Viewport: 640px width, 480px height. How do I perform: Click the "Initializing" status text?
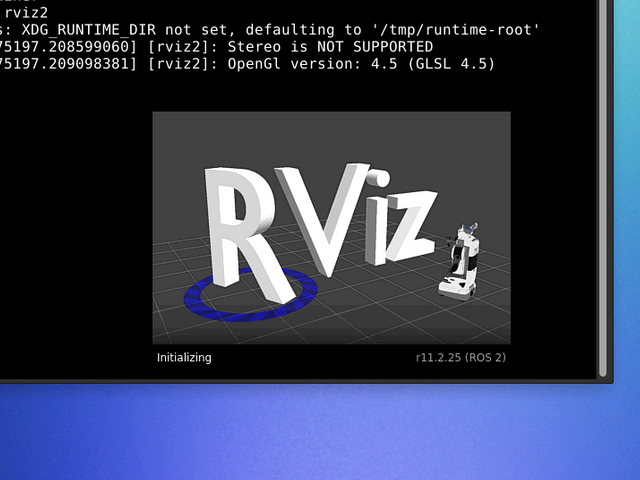(x=184, y=358)
